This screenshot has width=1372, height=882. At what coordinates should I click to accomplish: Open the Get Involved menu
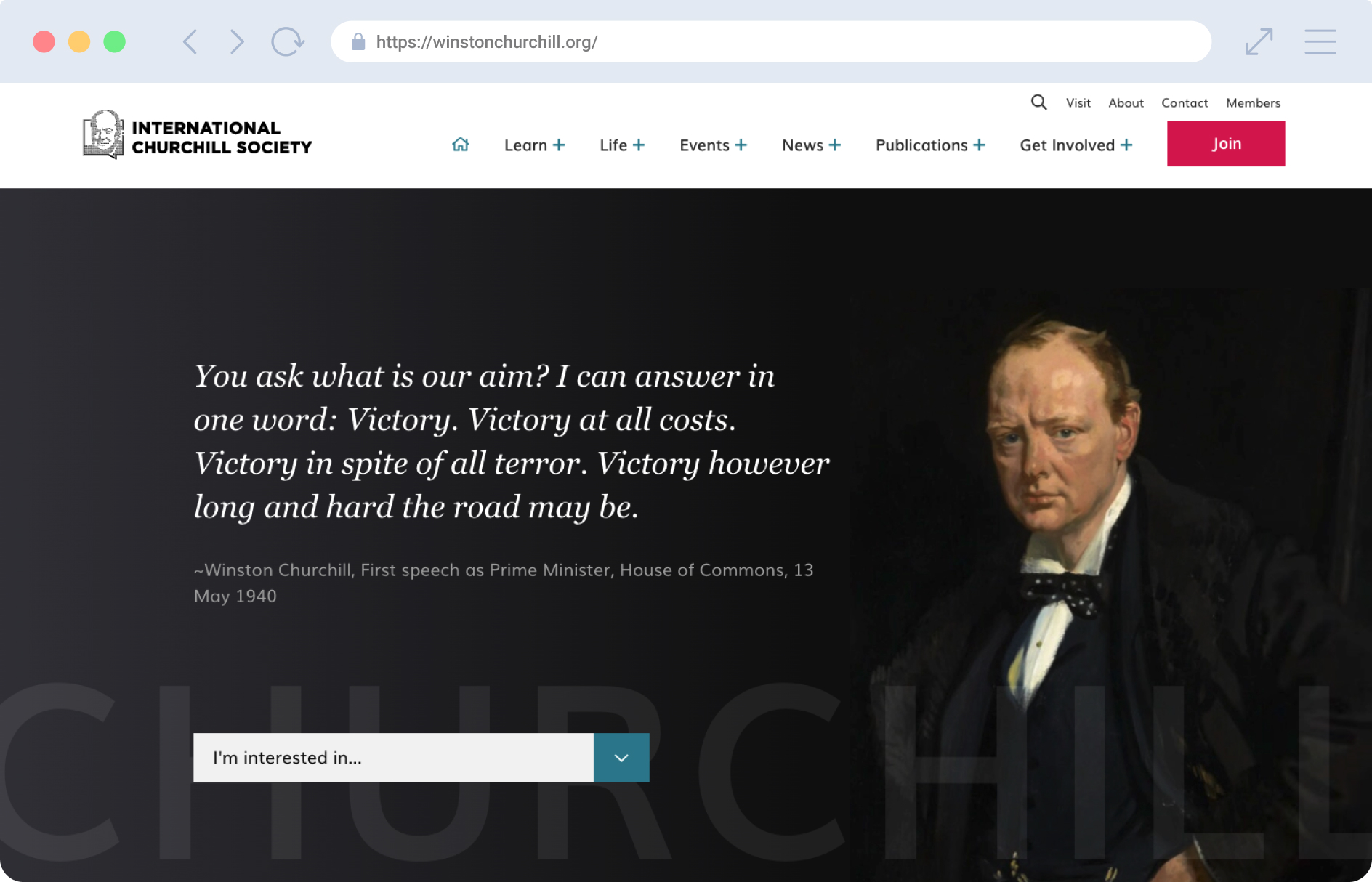[x=1076, y=145]
